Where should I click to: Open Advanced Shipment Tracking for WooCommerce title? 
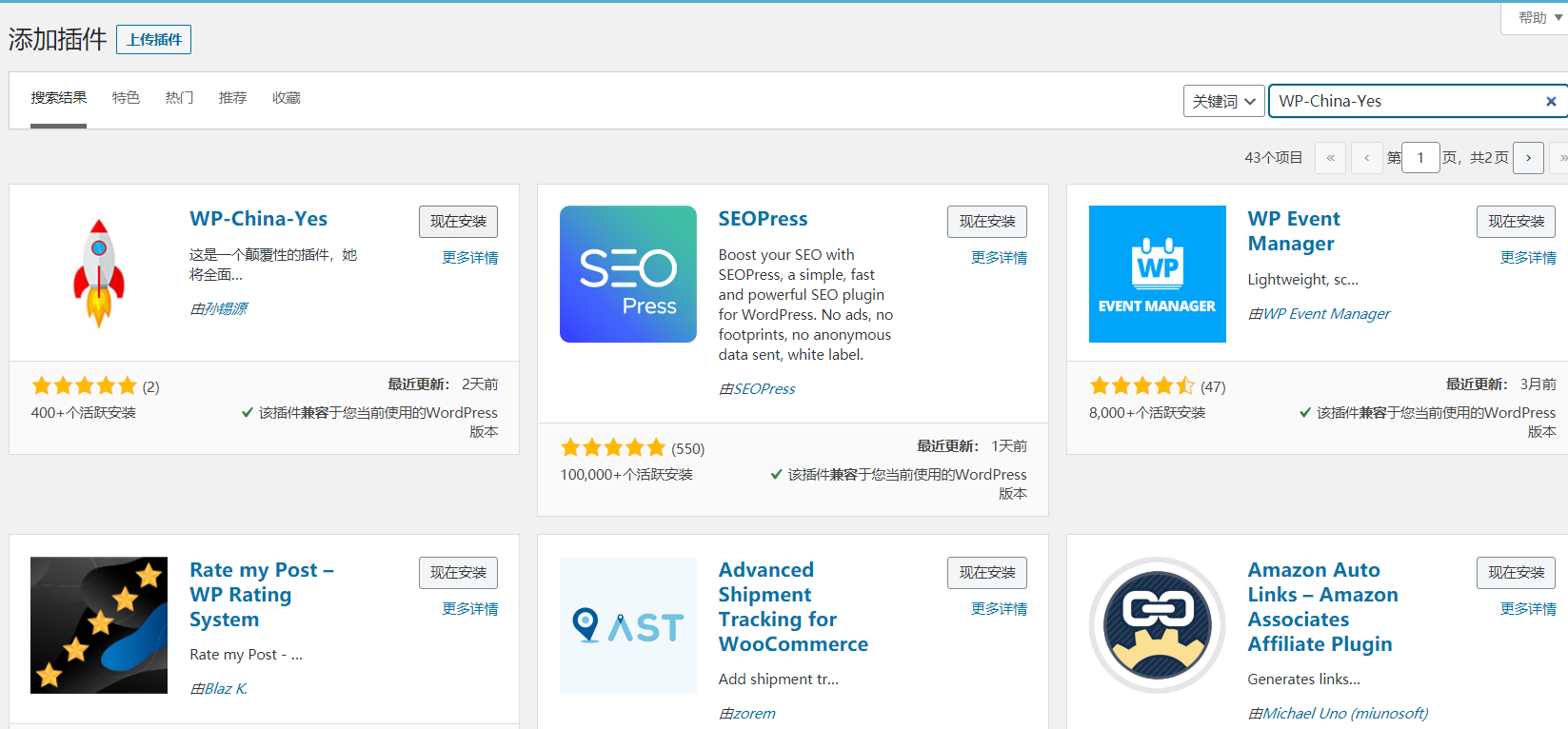point(793,607)
